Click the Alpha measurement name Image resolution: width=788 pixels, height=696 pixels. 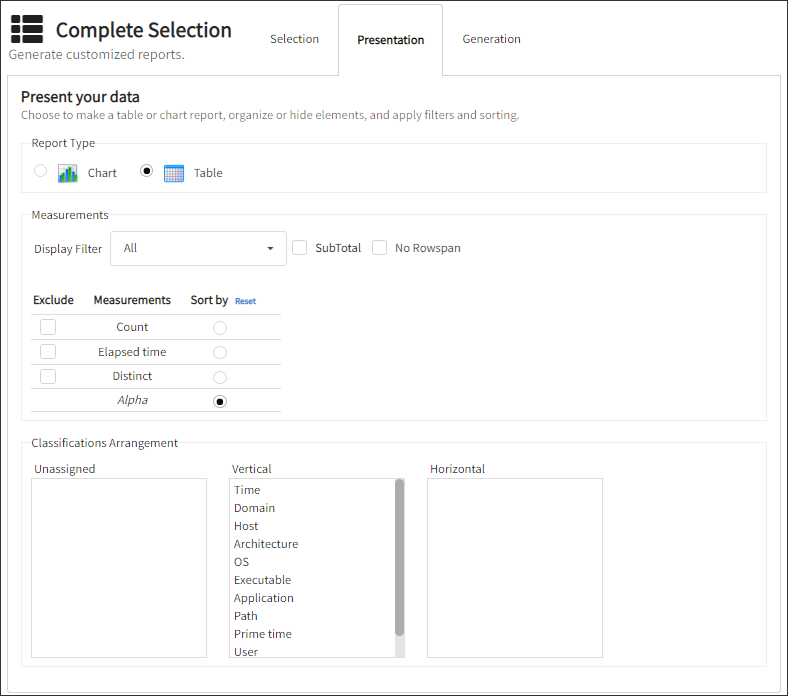point(133,401)
